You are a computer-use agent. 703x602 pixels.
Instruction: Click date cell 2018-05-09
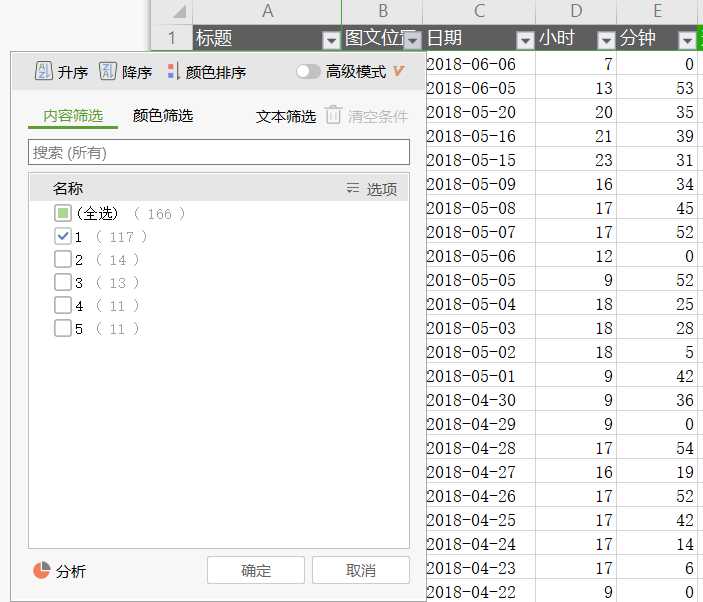481,184
